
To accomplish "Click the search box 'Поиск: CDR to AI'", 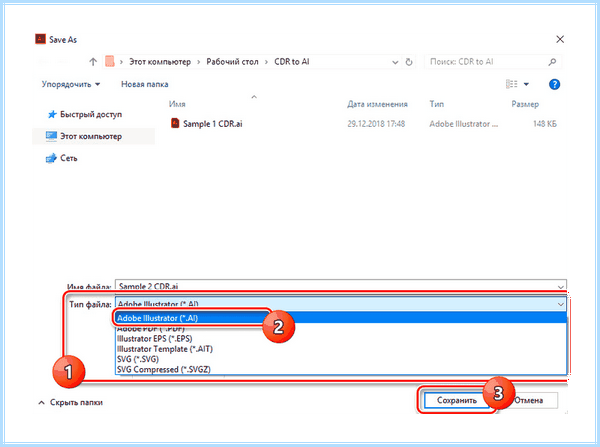I will [x=493, y=62].
